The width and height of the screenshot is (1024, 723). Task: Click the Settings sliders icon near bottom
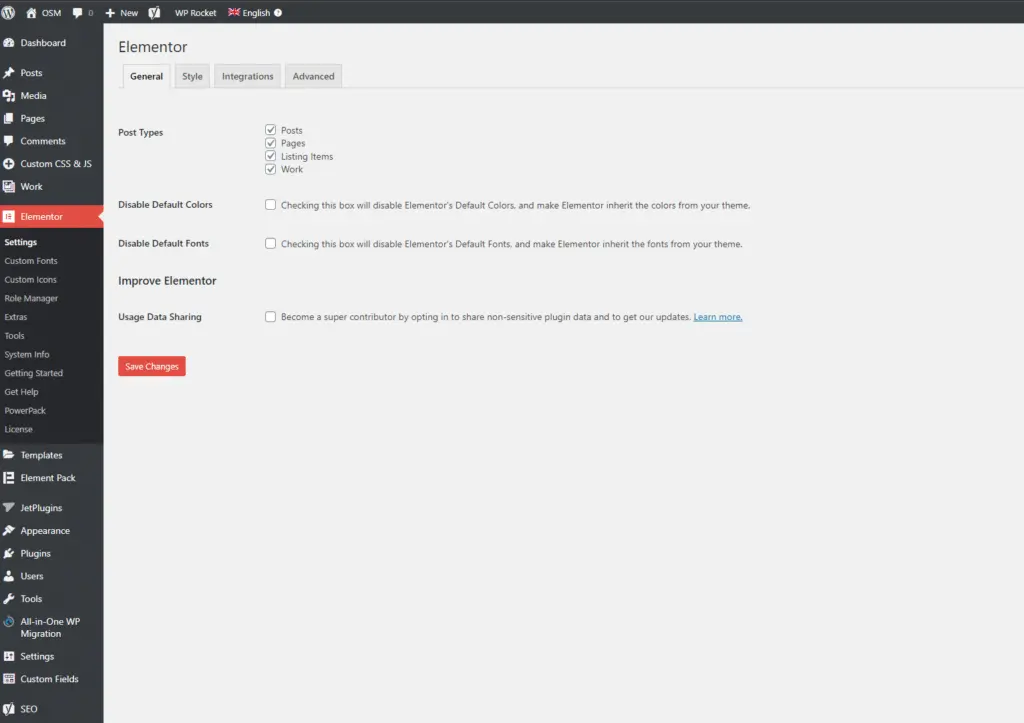coord(8,656)
